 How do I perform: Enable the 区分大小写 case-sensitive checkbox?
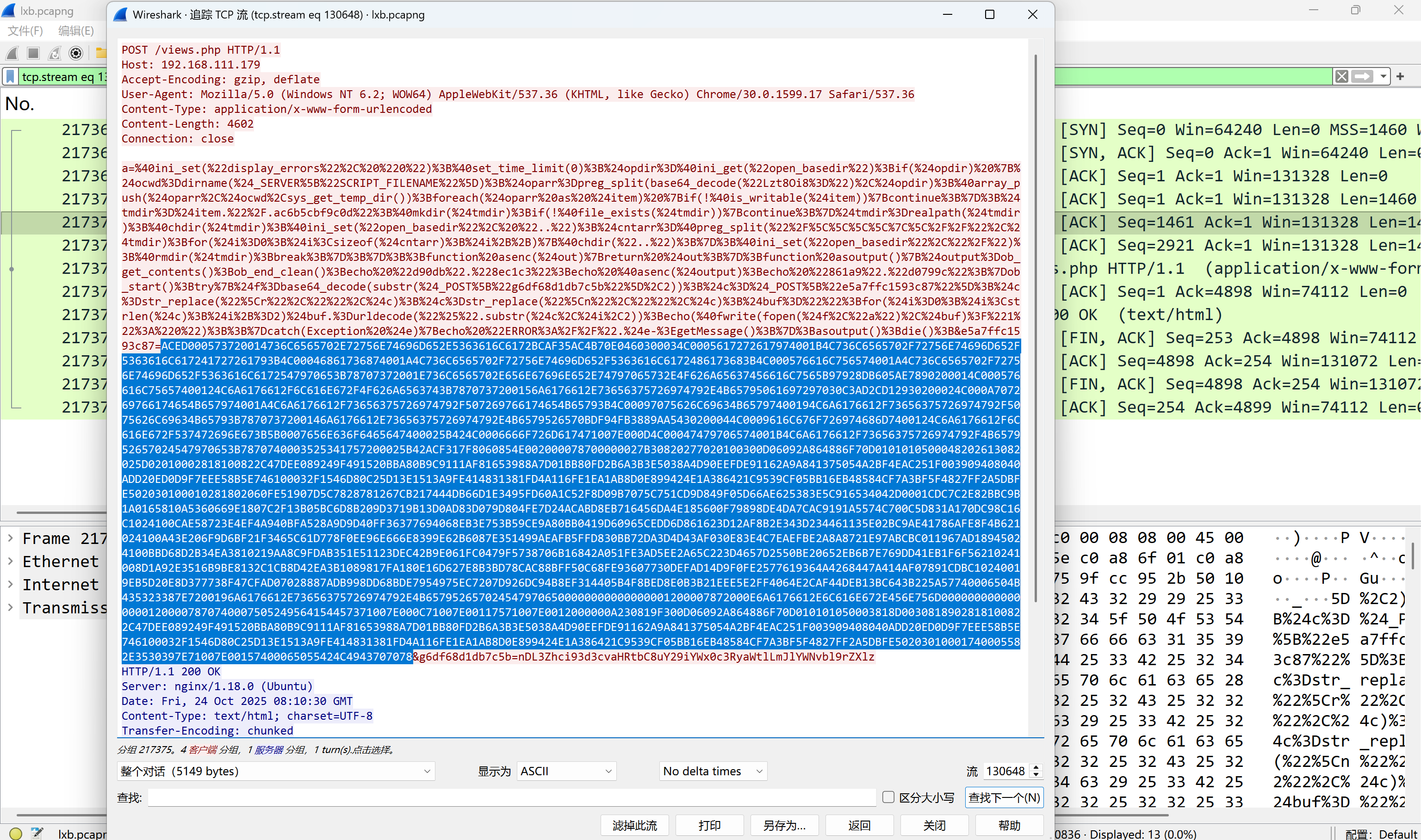(888, 797)
